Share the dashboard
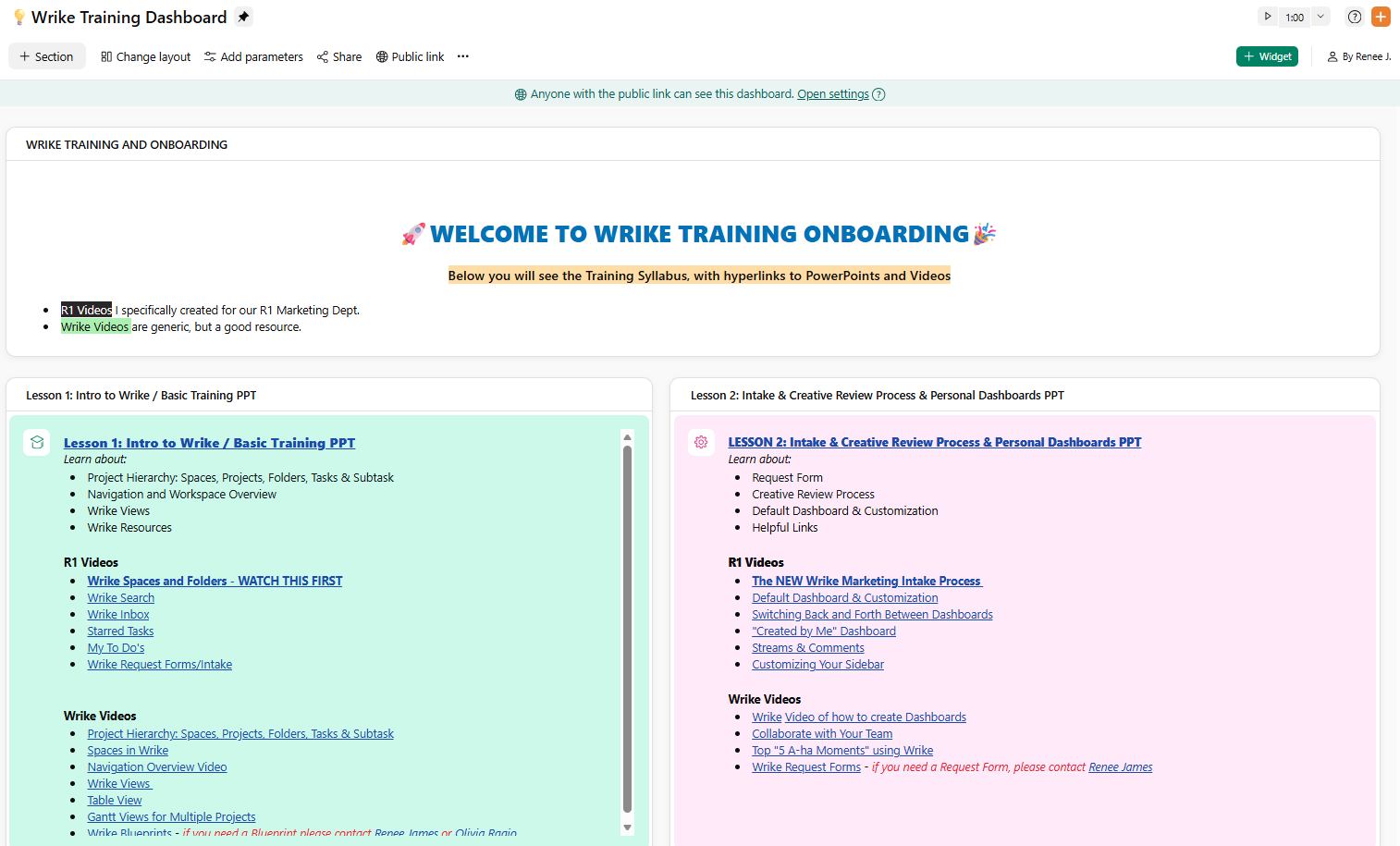Image resolution: width=1400 pixels, height=846 pixels. pyautogui.click(x=339, y=56)
